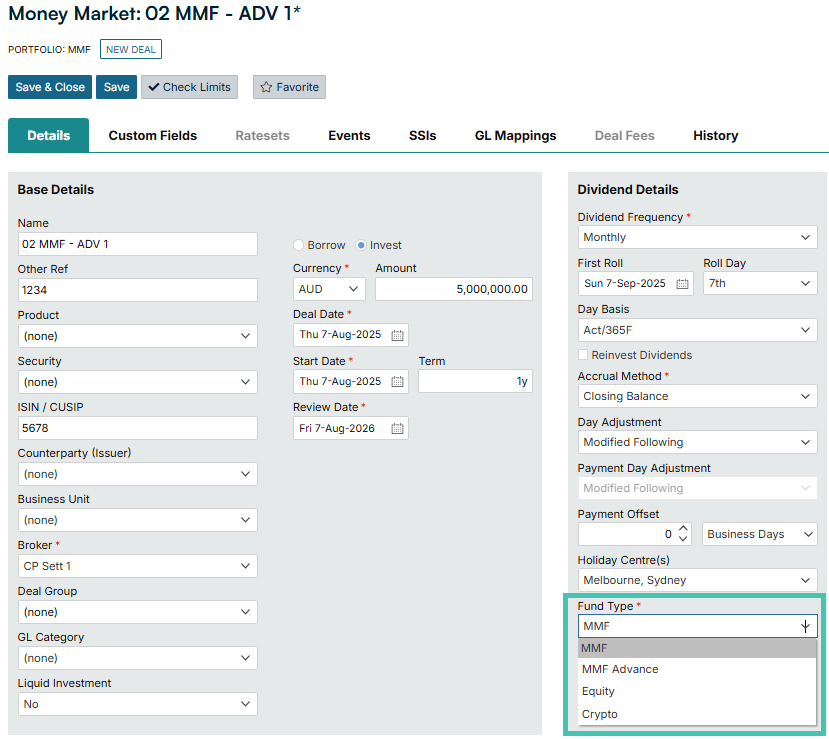Open the History tab

click(715, 136)
